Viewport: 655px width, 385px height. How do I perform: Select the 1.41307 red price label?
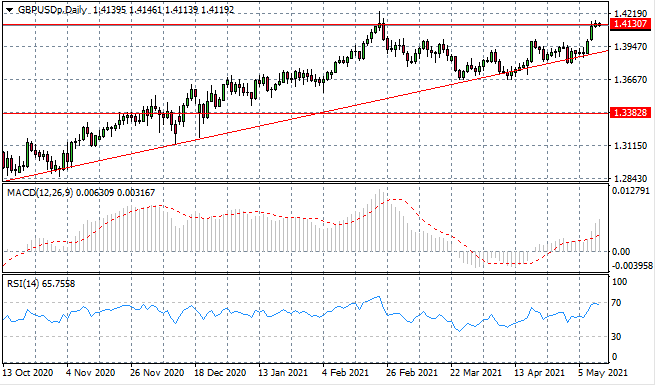(x=631, y=24)
